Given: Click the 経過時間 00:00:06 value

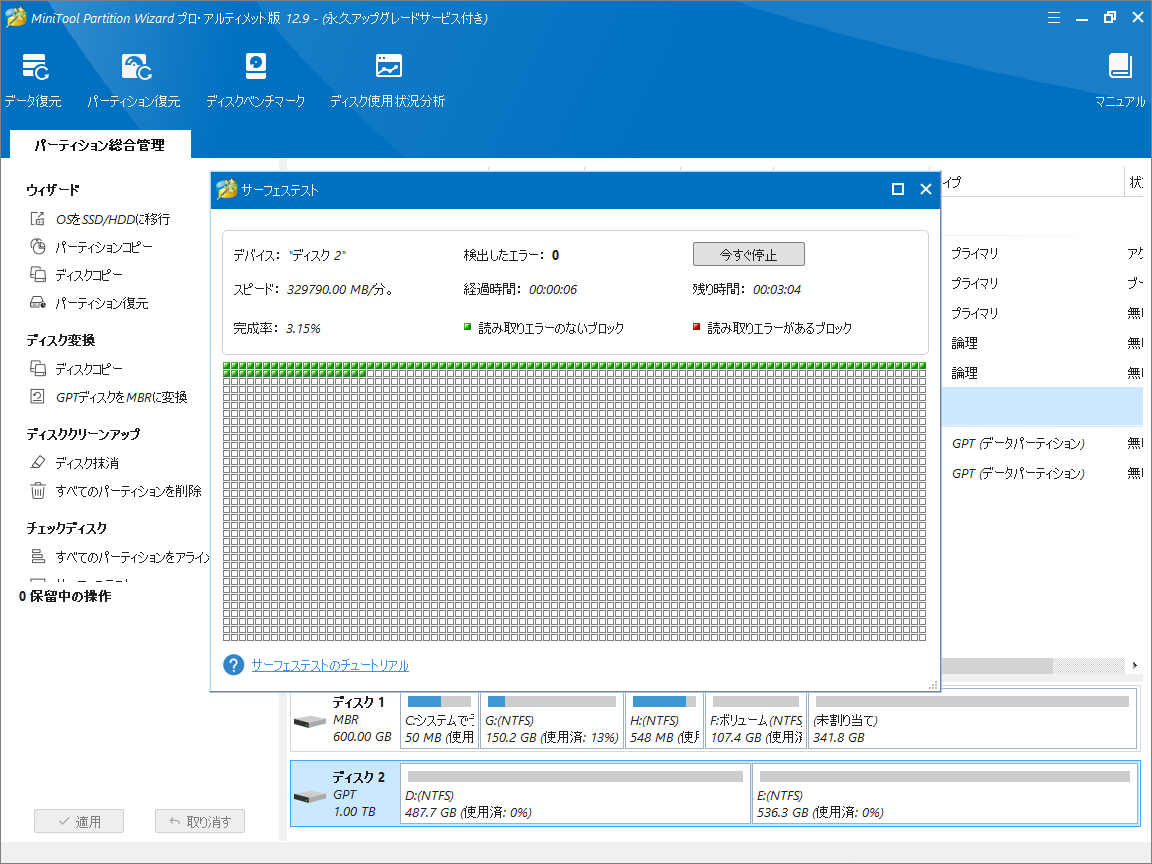Looking at the screenshot, I should coord(552,289).
